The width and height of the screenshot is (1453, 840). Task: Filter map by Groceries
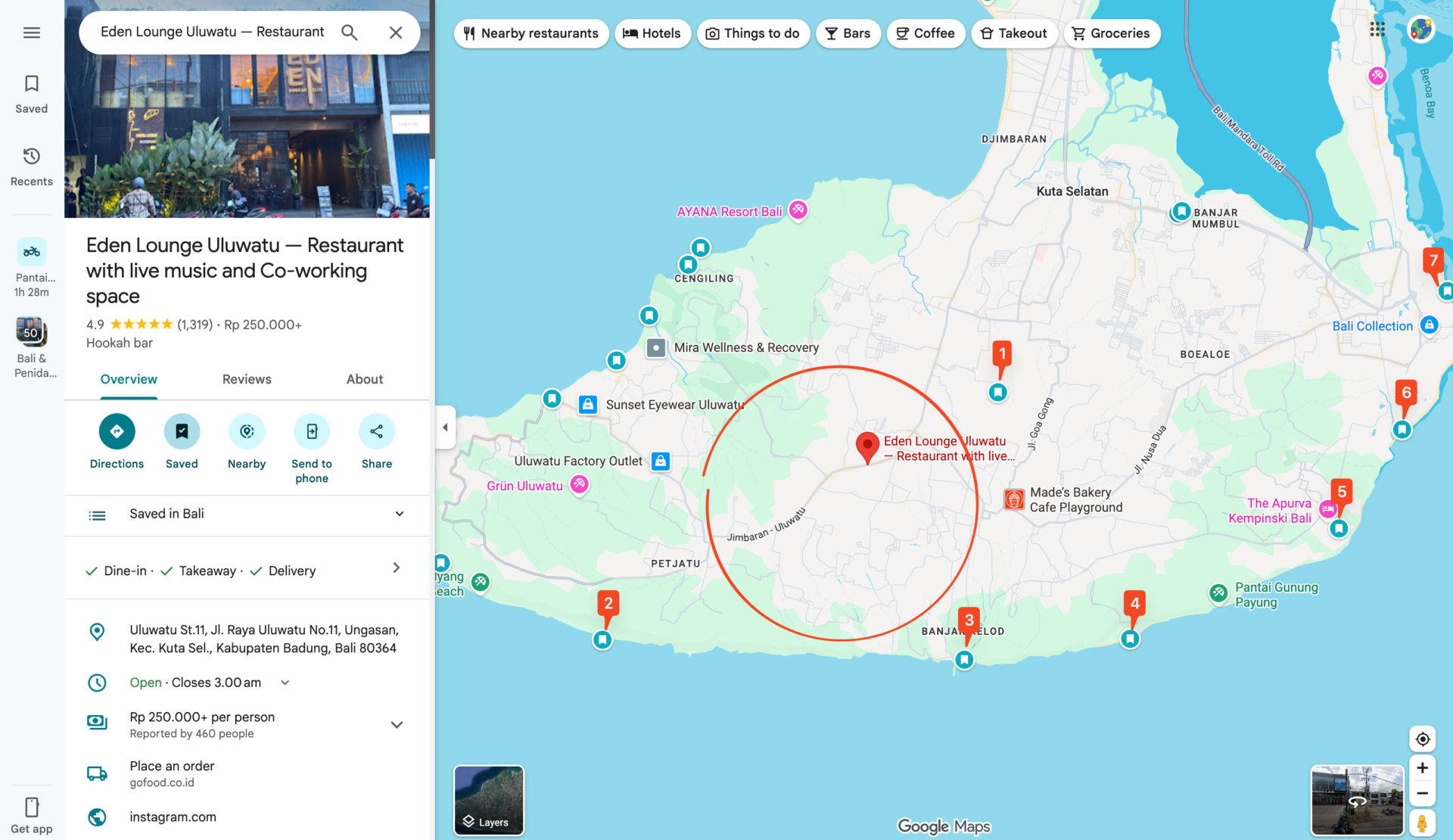(x=1112, y=33)
